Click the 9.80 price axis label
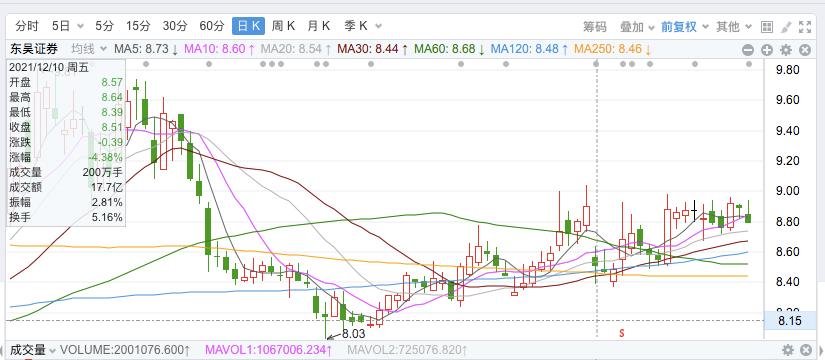825x360 pixels. click(x=788, y=70)
